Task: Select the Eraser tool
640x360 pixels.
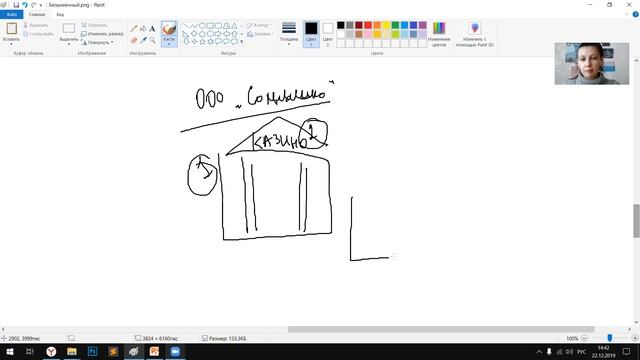Action: (134, 40)
